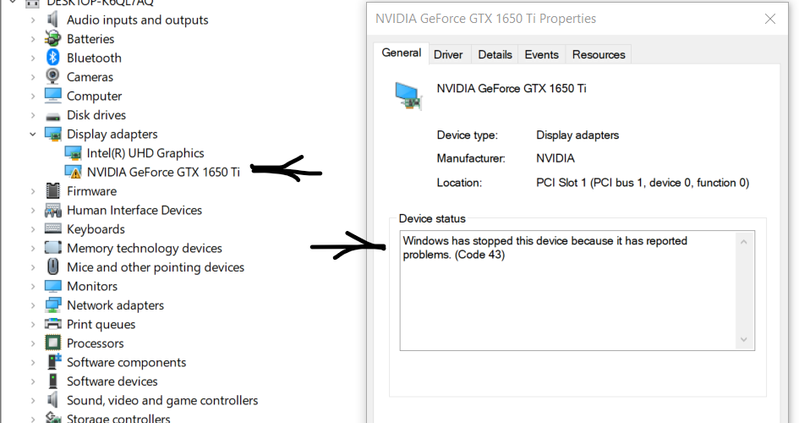This screenshot has height=423, width=799.
Task: Click the display adapter icon in Properties dialog
Action: click(x=408, y=96)
